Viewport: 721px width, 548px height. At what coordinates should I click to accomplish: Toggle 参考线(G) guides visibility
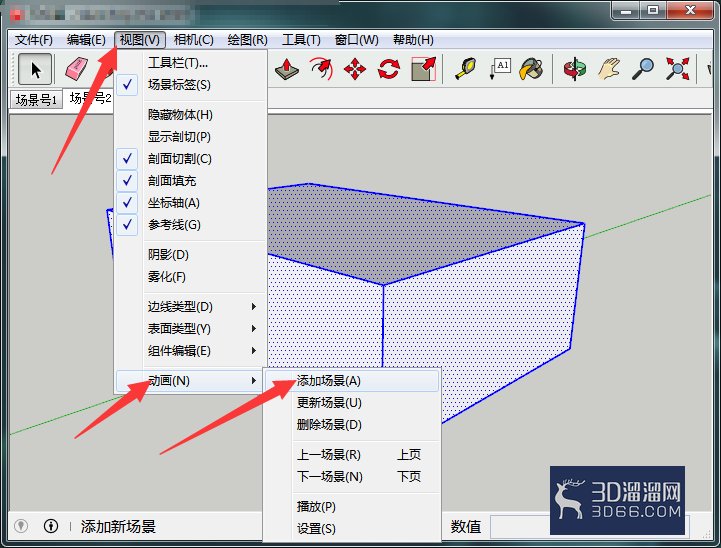pyautogui.click(x=191, y=225)
